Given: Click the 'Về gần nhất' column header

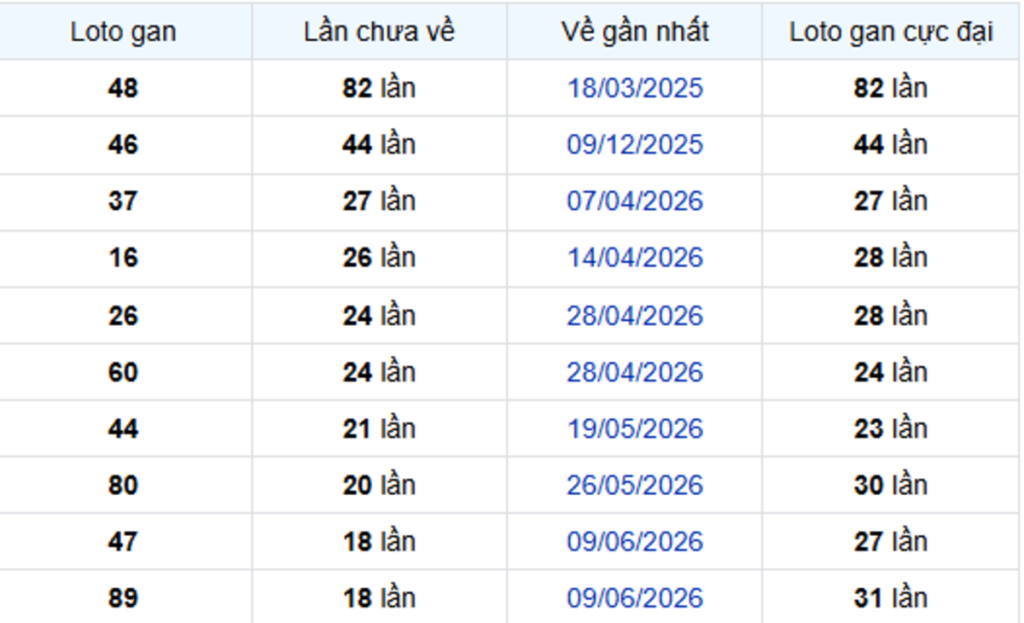Looking at the screenshot, I should click(635, 32).
